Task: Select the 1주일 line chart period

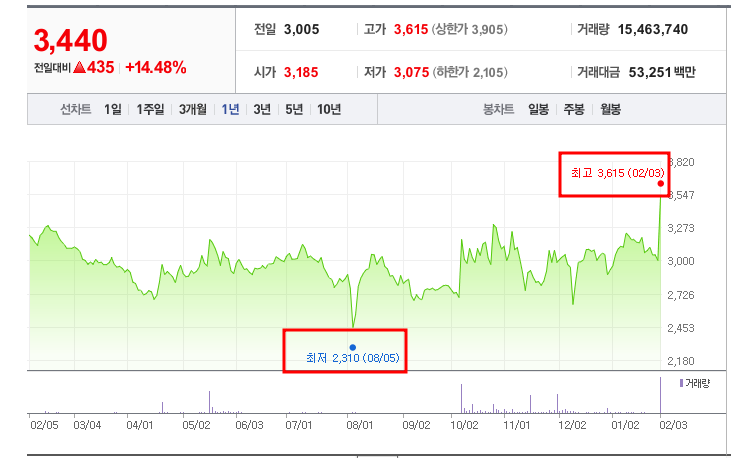Action: pyautogui.click(x=150, y=109)
